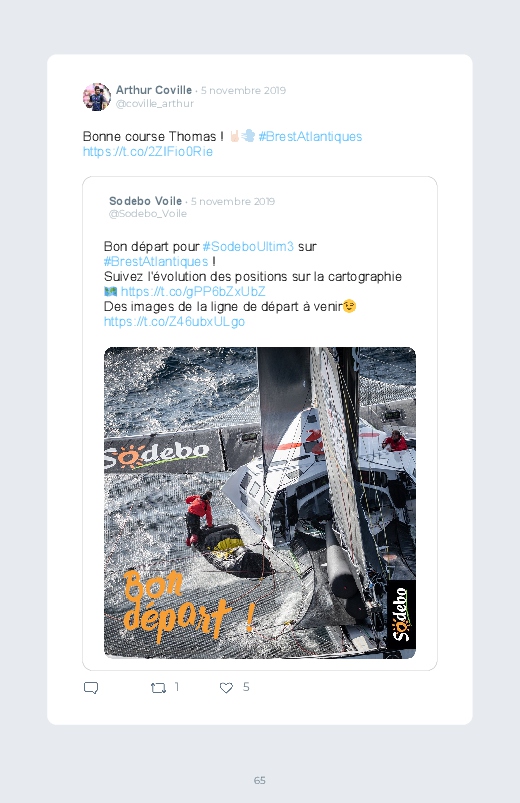Click the wind dash emoji
This screenshot has height=803, width=520.
pos(248,136)
